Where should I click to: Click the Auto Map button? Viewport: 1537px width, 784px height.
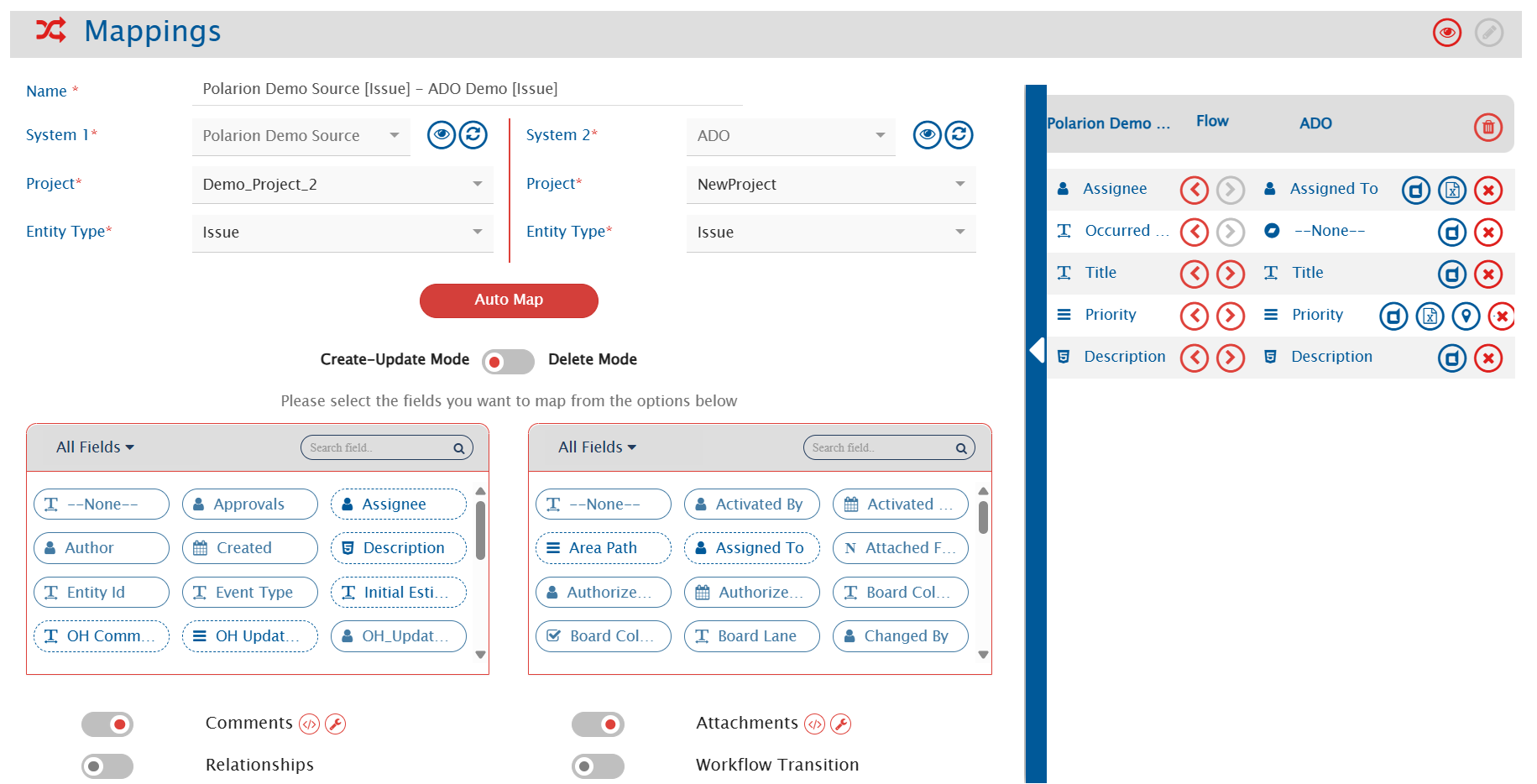(x=509, y=301)
